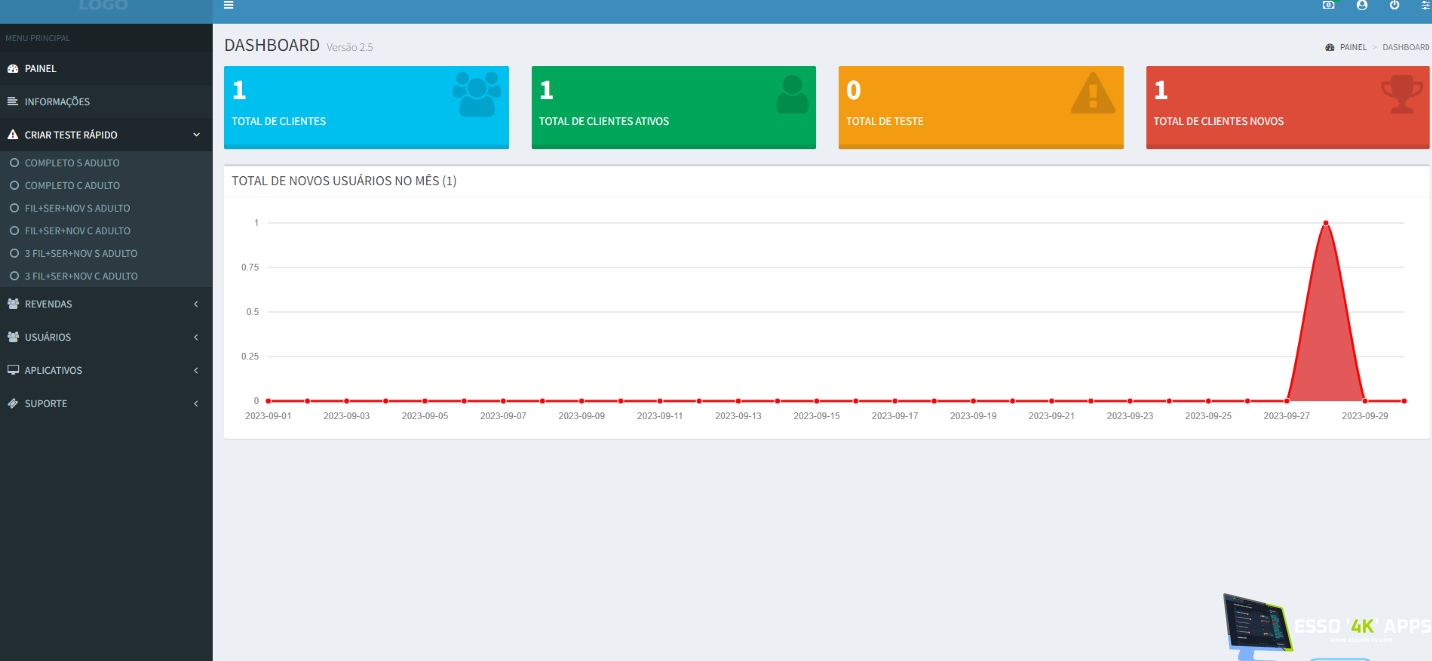Viewport: 1432px width, 661px height.
Task: Open the Informações menu item
Action: point(57,102)
